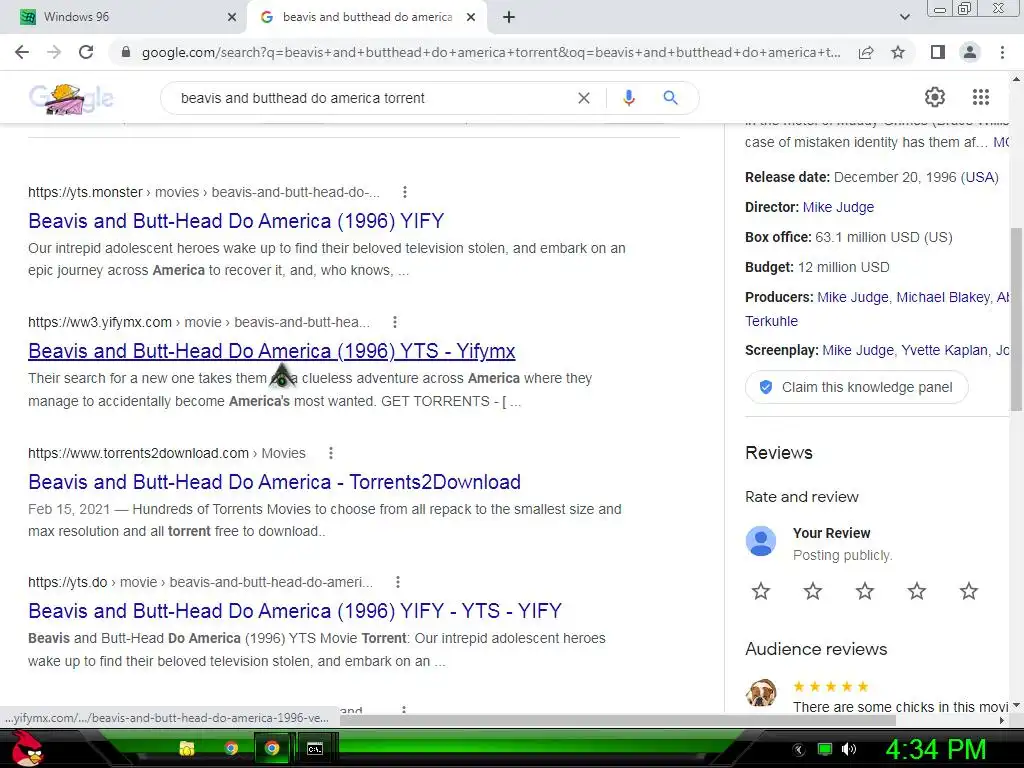The width and height of the screenshot is (1024, 768).
Task: Switch to the Windows 96 tab
Action: pos(130,17)
